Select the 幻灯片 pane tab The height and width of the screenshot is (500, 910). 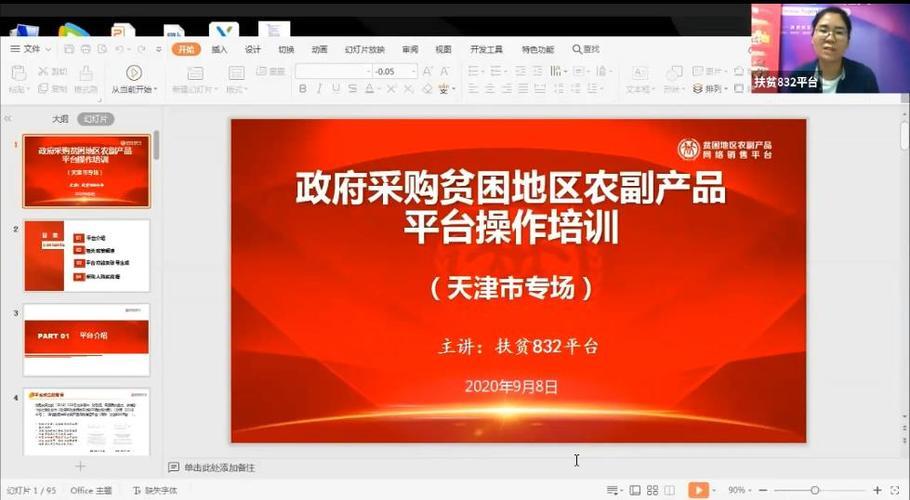pyautogui.click(x=95, y=119)
